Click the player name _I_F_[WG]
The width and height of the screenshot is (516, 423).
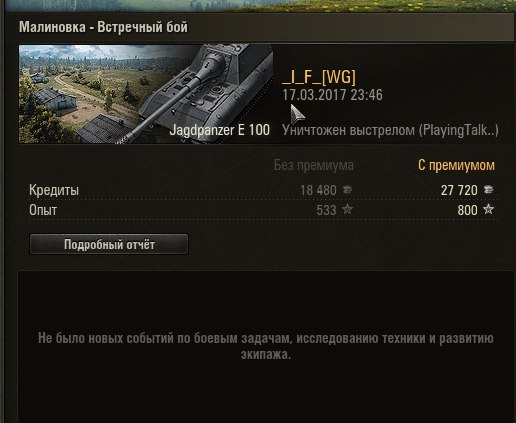click(319, 77)
